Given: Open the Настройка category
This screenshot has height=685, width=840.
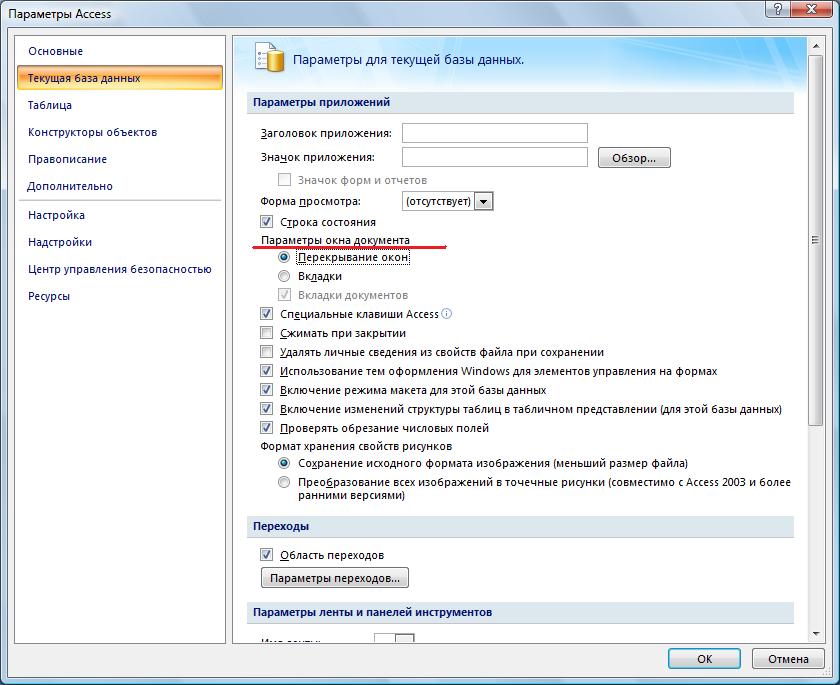Looking at the screenshot, I should click(x=119, y=215).
